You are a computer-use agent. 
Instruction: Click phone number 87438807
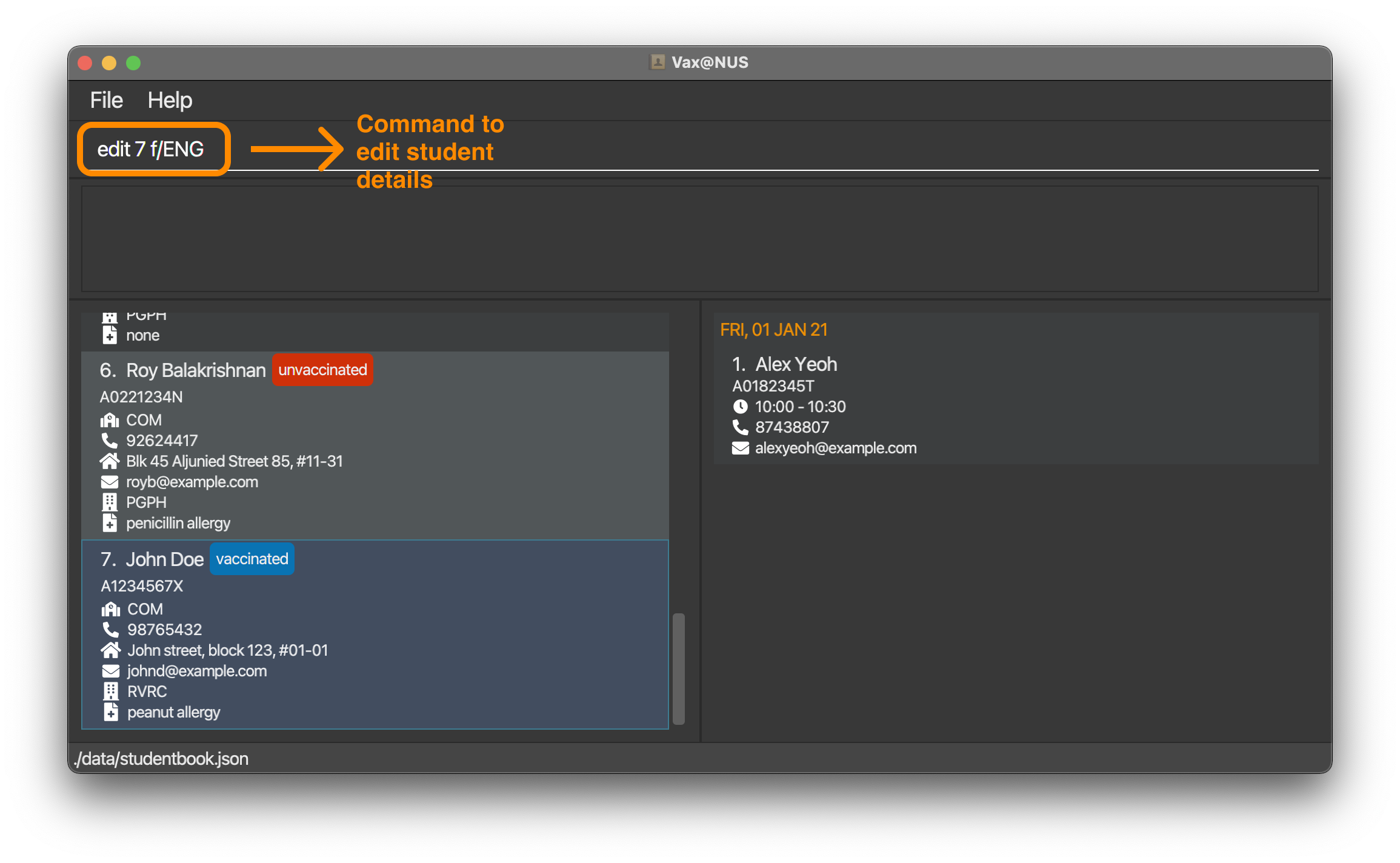[x=792, y=427]
